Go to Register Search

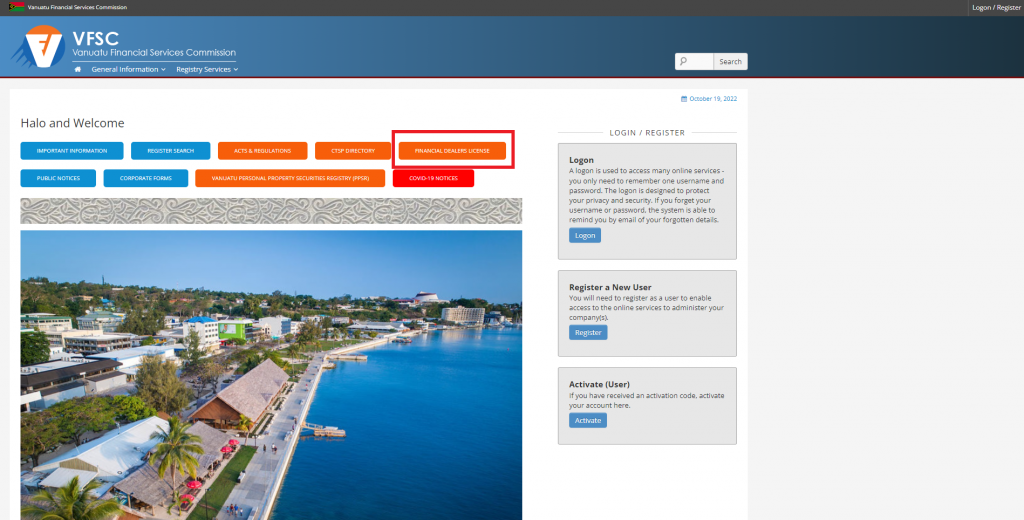point(170,151)
